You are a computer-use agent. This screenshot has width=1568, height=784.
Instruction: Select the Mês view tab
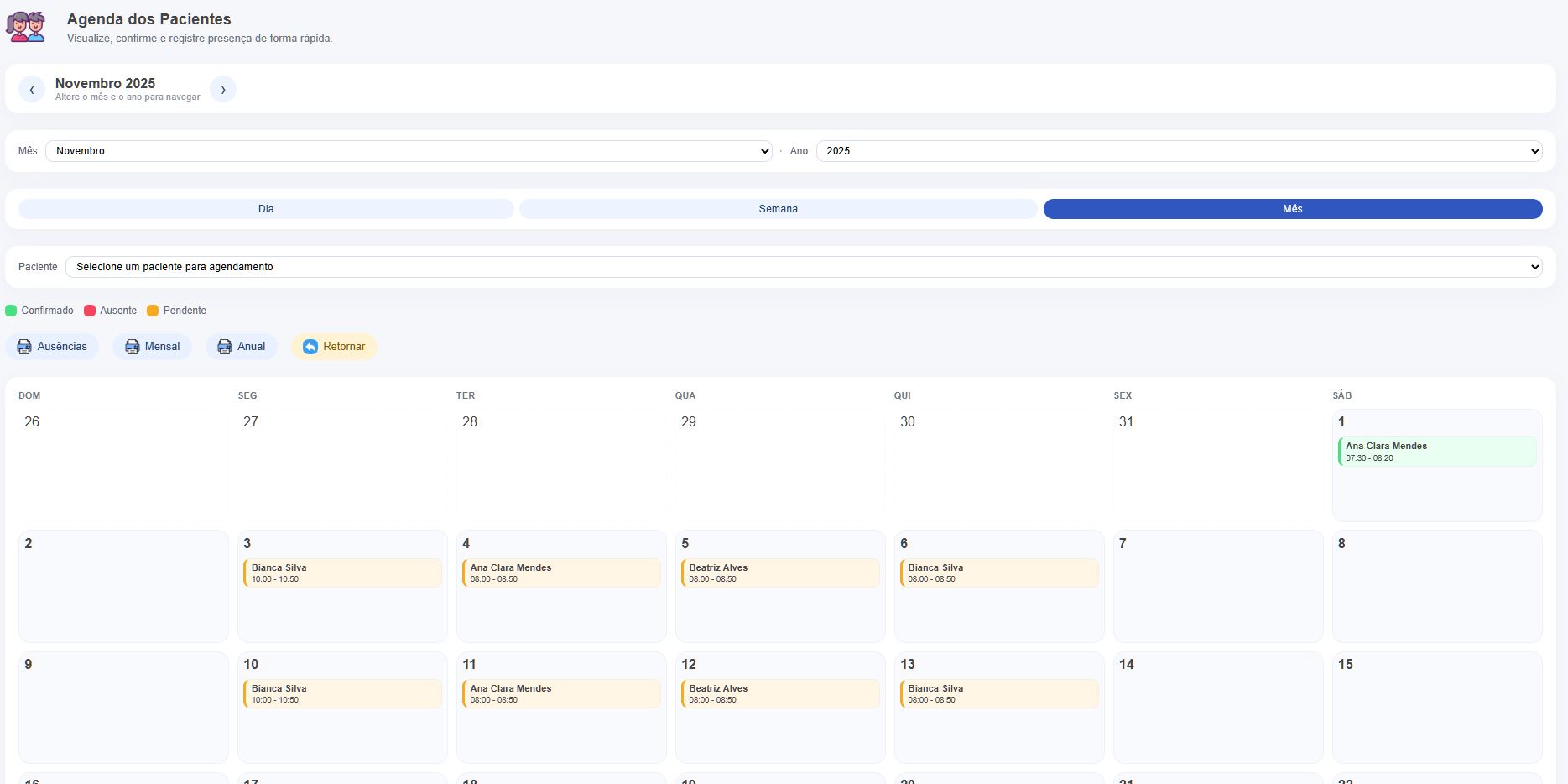pyautogui.click(x=1292, y=209)
